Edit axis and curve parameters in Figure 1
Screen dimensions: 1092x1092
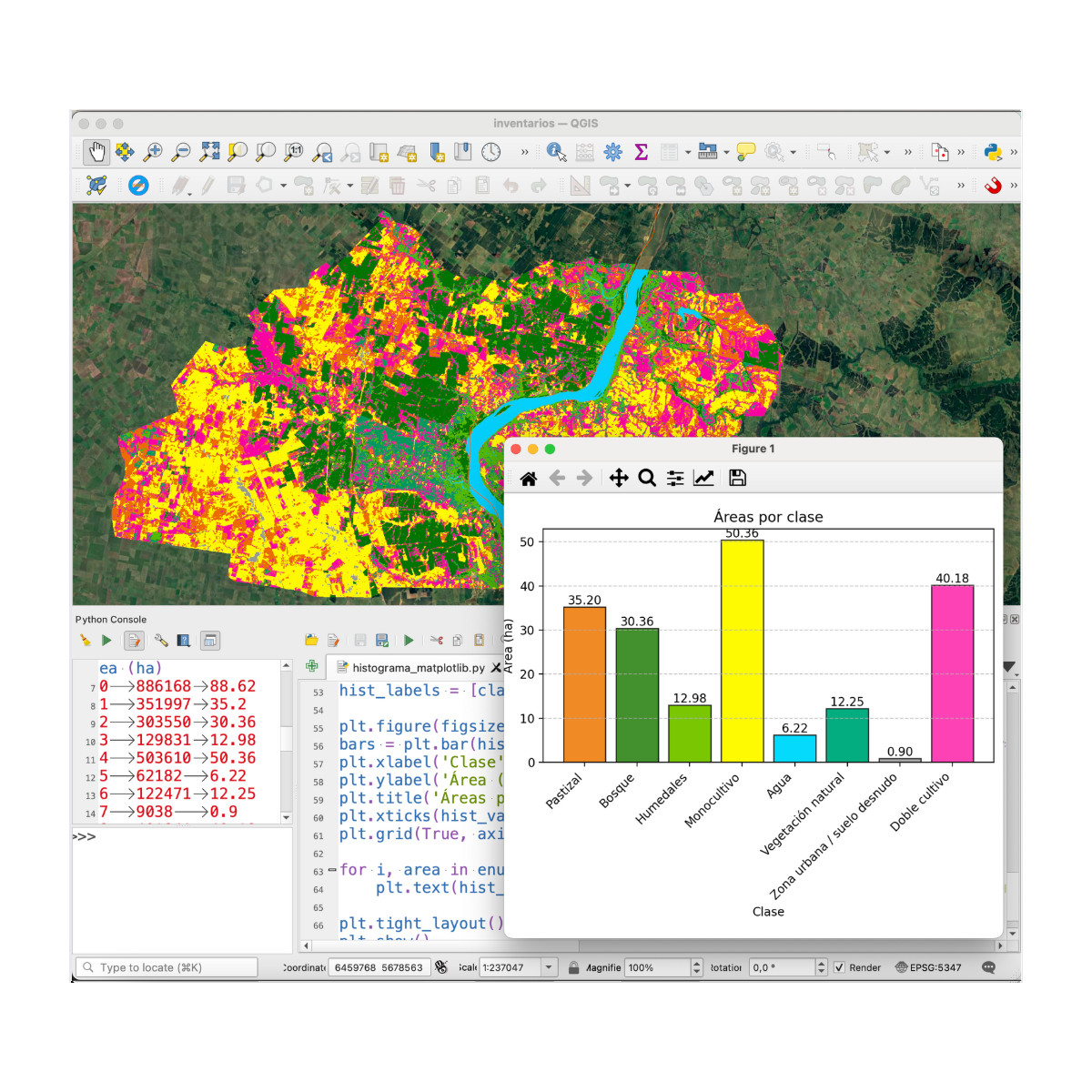[703, 479]
